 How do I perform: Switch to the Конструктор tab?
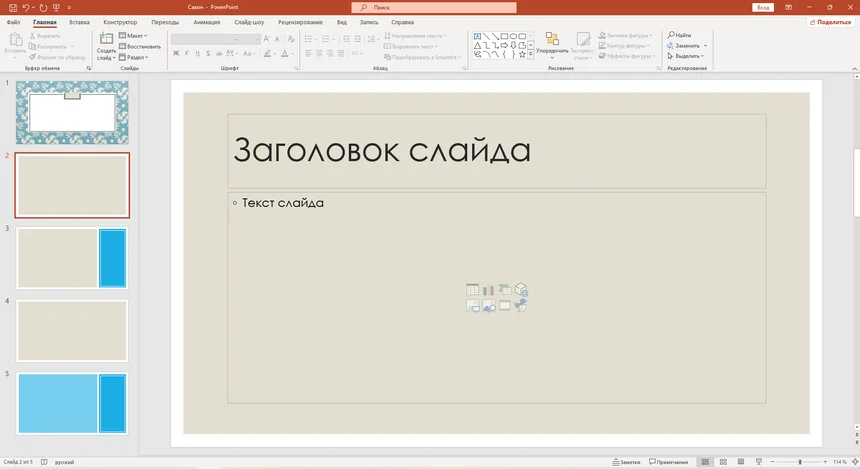120,22
